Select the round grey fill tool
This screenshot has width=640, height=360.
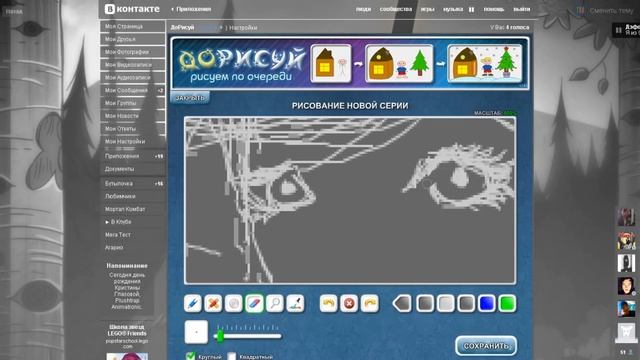coord(234,304)
